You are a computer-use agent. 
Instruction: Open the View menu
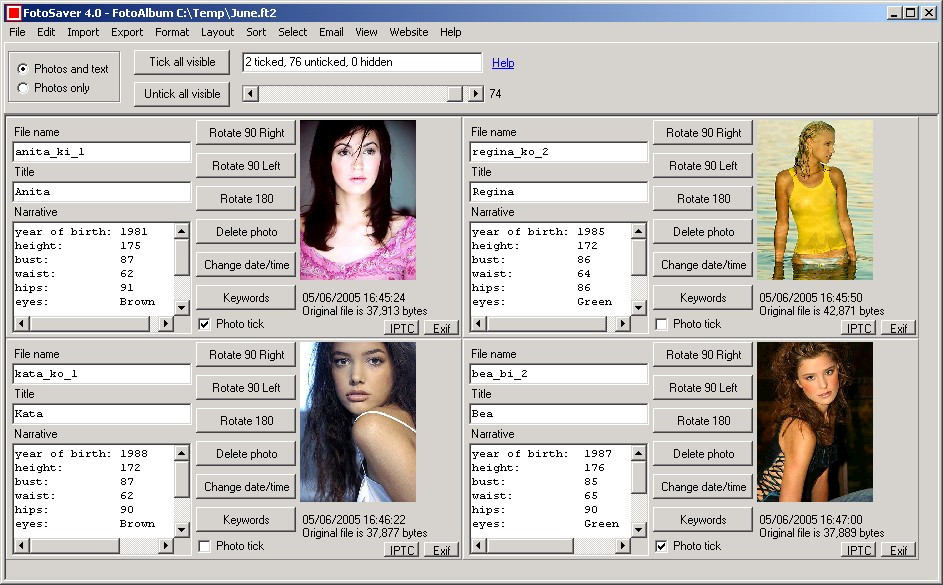(x=366, y=32)
